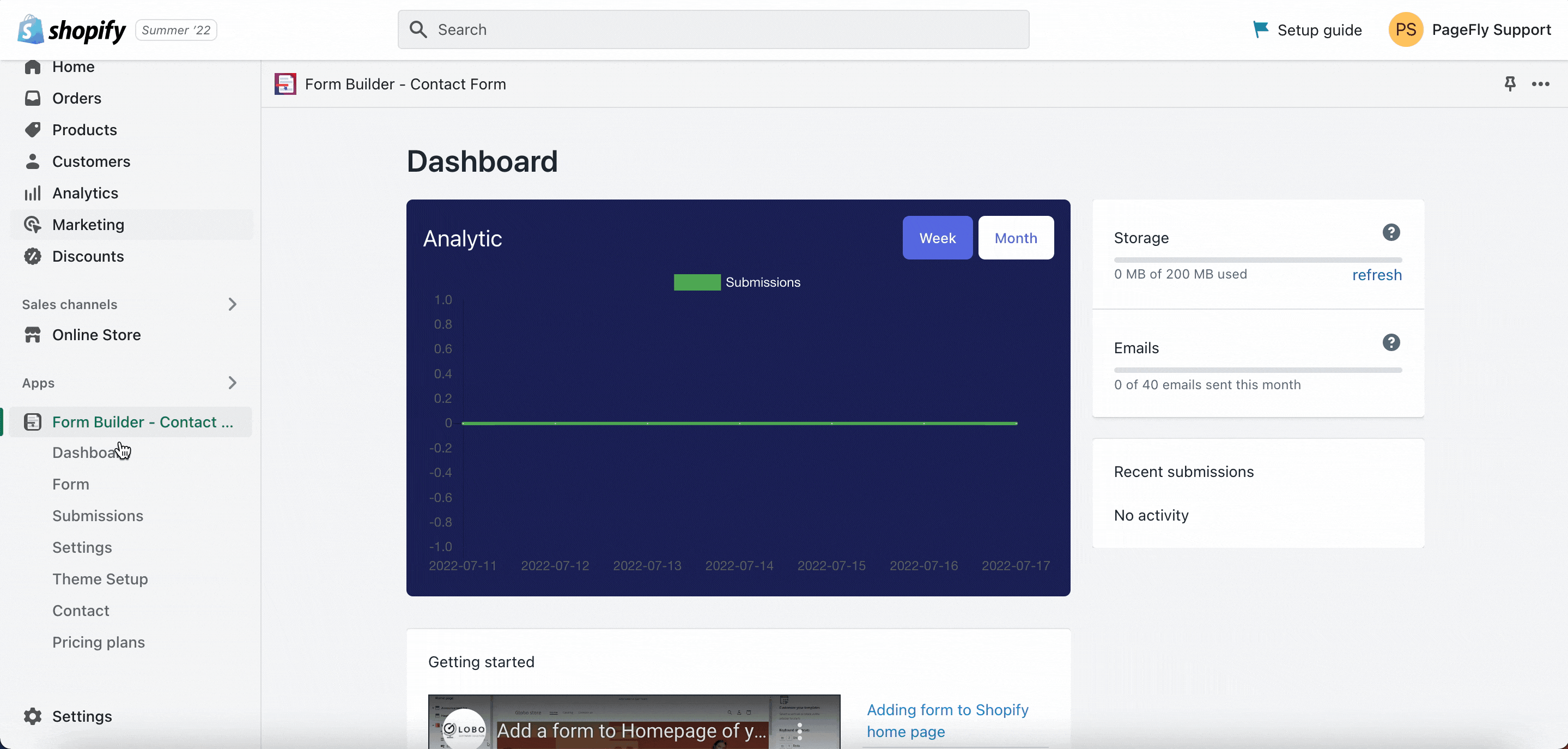Click the Storage help question icon
The width and height of the screenshot is (1568, 749).
(1391, 232)
